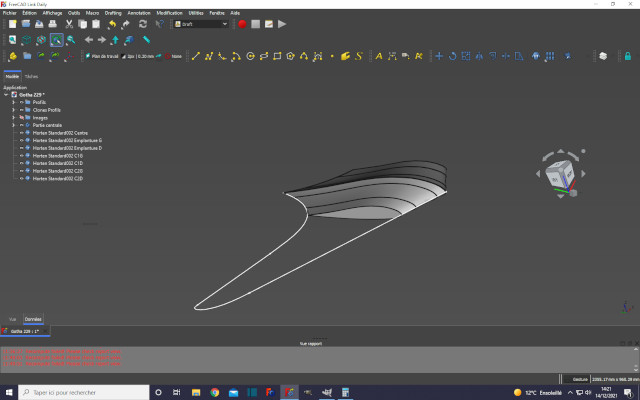Click the What's This help cursor icon
The image size is (640, 400).
click(x=159, y=24)
